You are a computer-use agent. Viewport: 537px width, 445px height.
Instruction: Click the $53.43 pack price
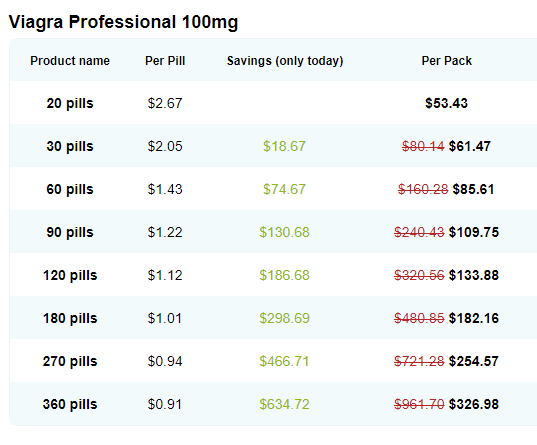pyautogui.click(x=446, y=103)
